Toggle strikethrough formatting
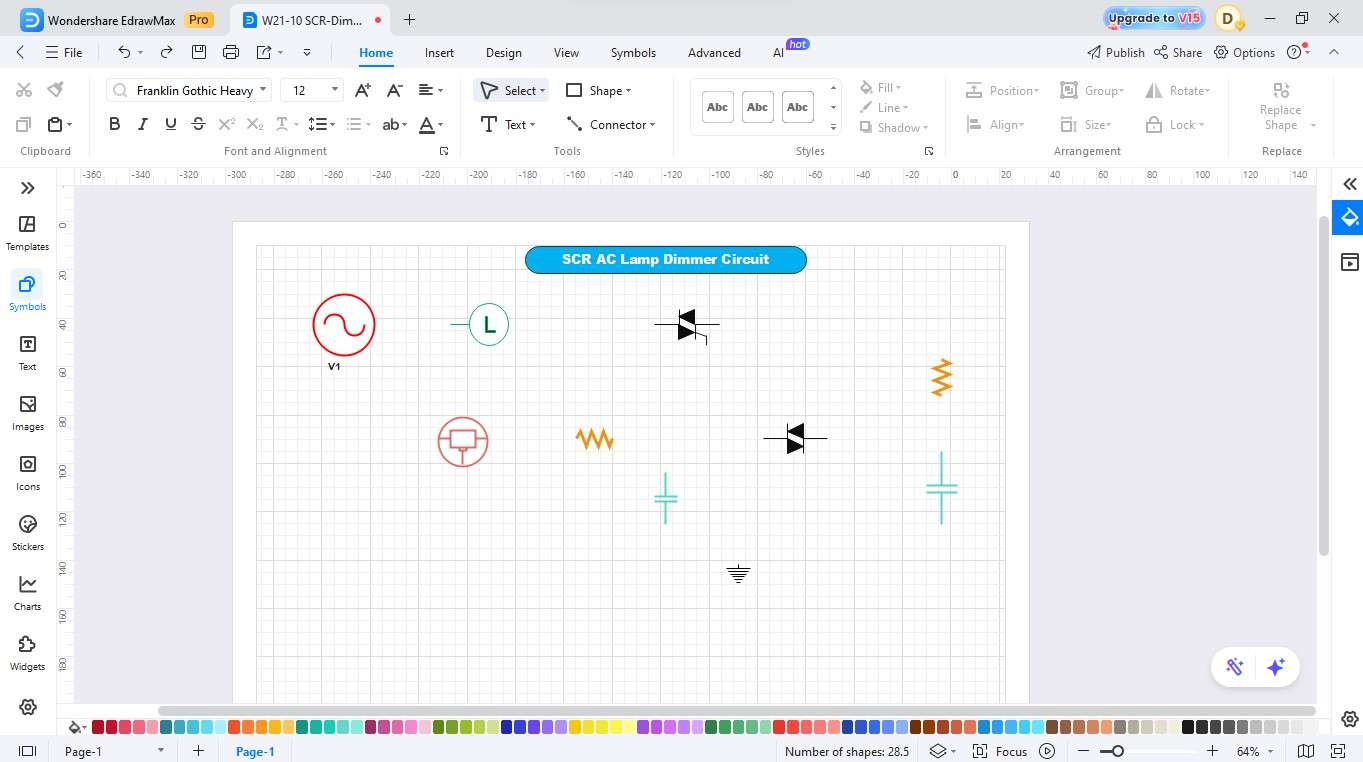The image size is (1363, 762). tap(198, 124)
